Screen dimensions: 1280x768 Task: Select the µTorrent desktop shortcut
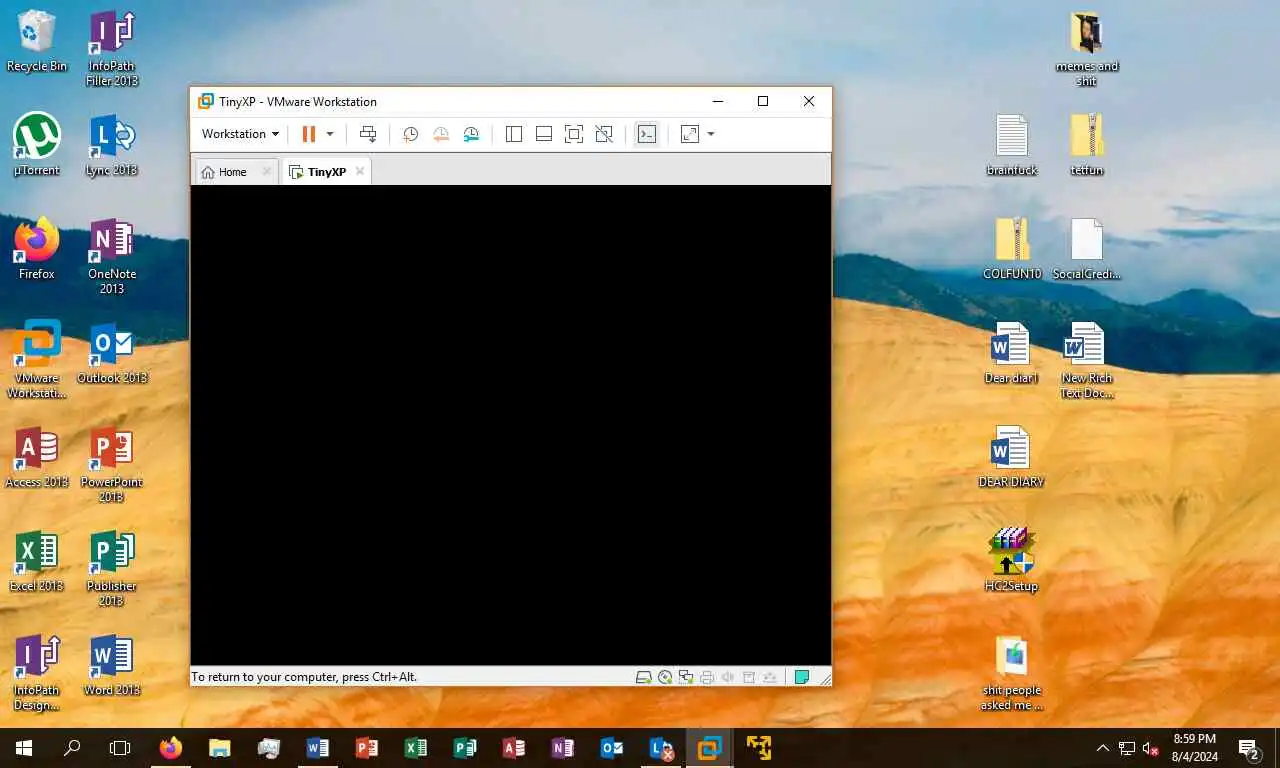pos(37,145)
